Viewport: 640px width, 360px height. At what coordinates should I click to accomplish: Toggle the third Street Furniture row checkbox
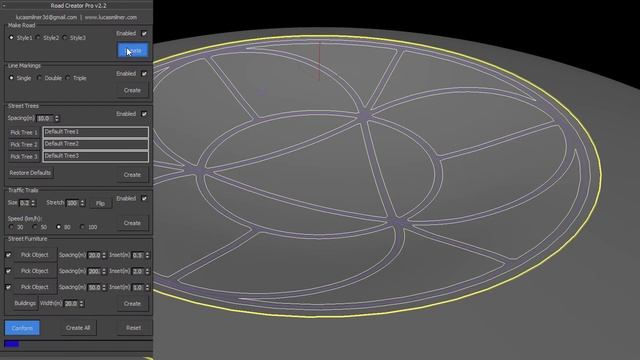coord(8,287)
